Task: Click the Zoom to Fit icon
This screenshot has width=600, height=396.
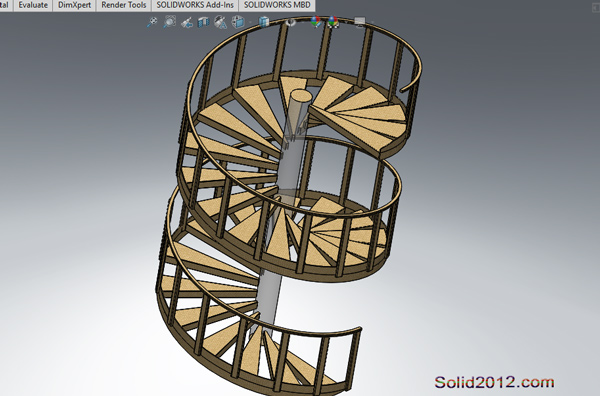Action: tap(152, 22)
